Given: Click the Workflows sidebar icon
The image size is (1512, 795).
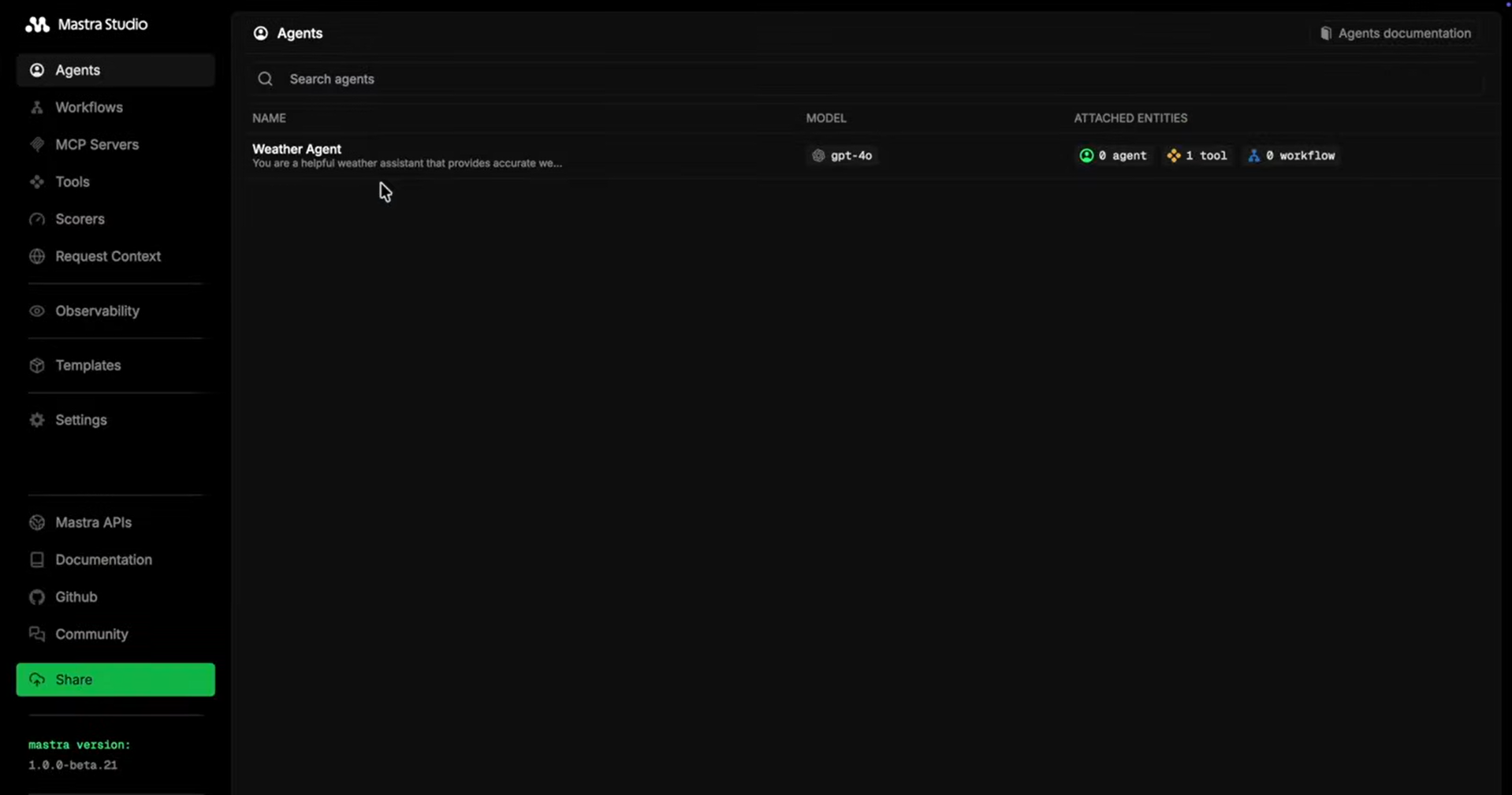Looking at the screenshot, I should pos(37,107).
